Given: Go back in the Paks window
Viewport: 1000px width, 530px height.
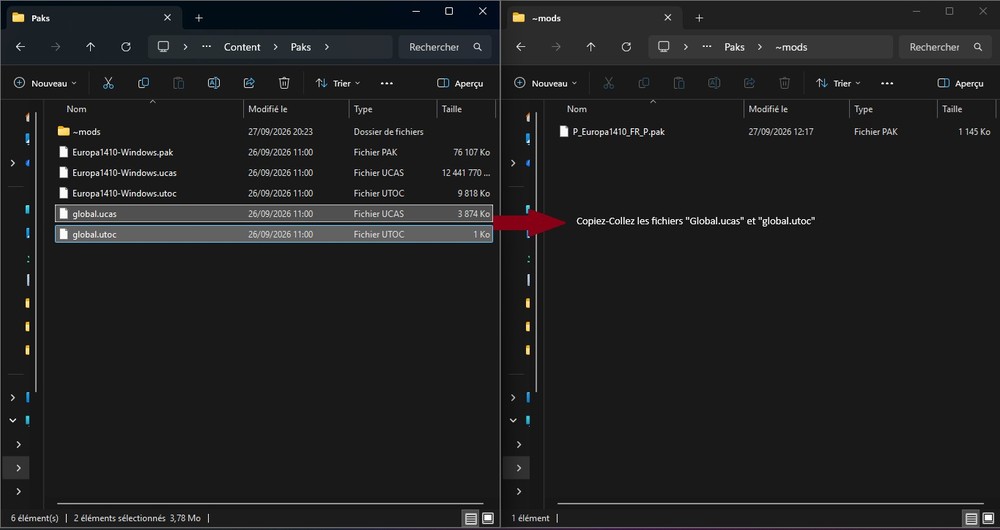Looking at the screenshot, I should (20, 47).
